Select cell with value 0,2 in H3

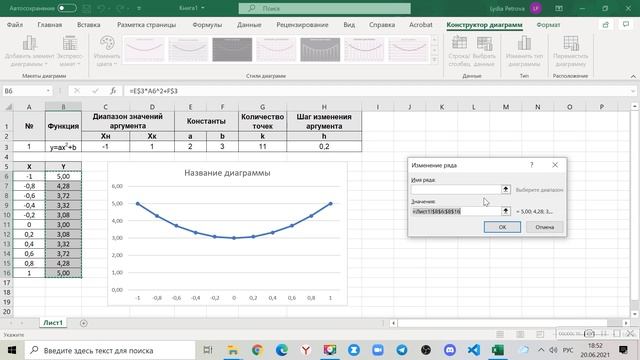[x=324, y=147]
